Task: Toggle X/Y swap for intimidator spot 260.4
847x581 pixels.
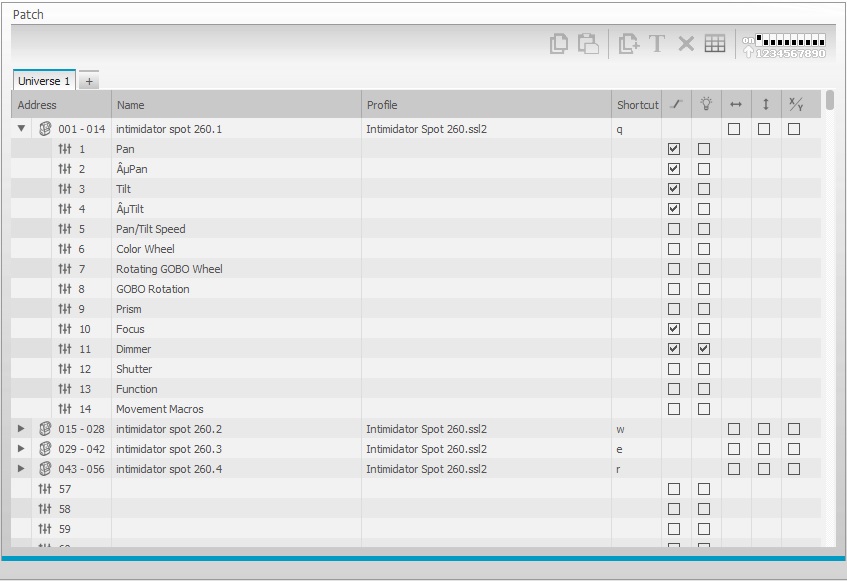Action: coord(794,469)
